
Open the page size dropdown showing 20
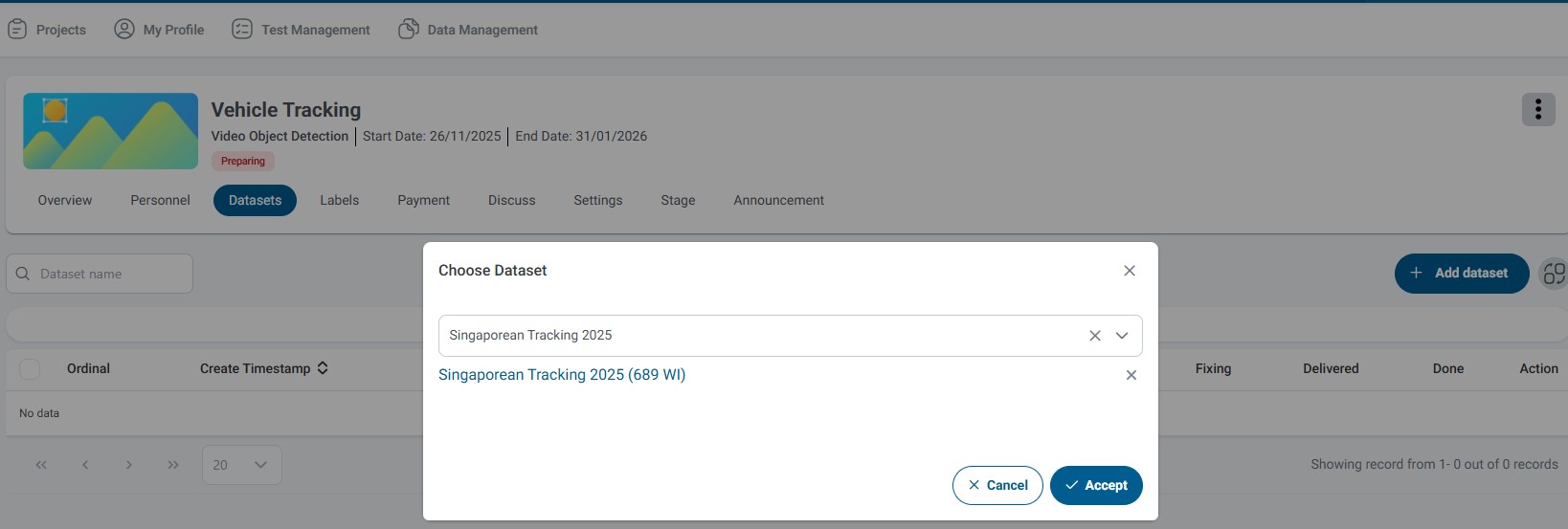pos(241,465)
